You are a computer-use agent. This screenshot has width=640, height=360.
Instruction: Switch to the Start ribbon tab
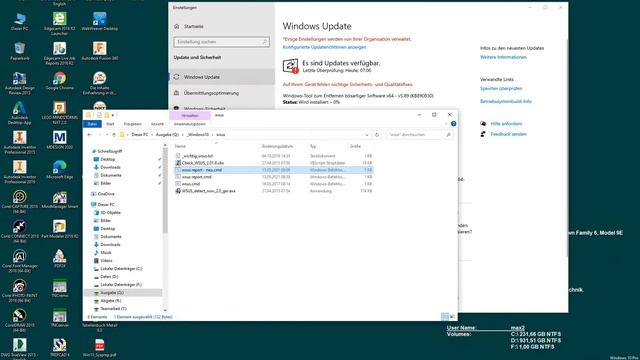[x=110, y=124]
